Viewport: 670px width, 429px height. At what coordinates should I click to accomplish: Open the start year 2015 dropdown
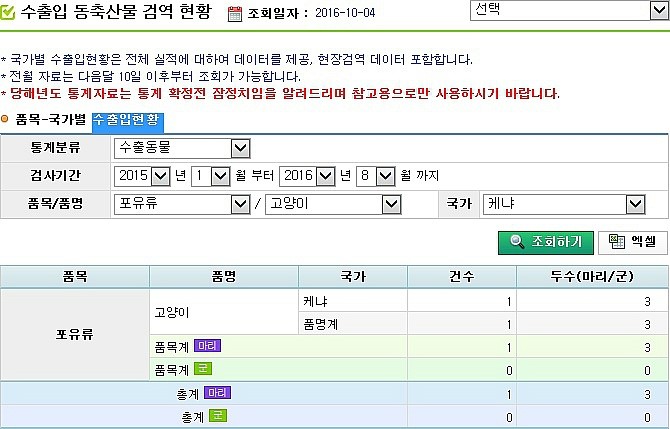pyautogui.click(x=142, y=176)
